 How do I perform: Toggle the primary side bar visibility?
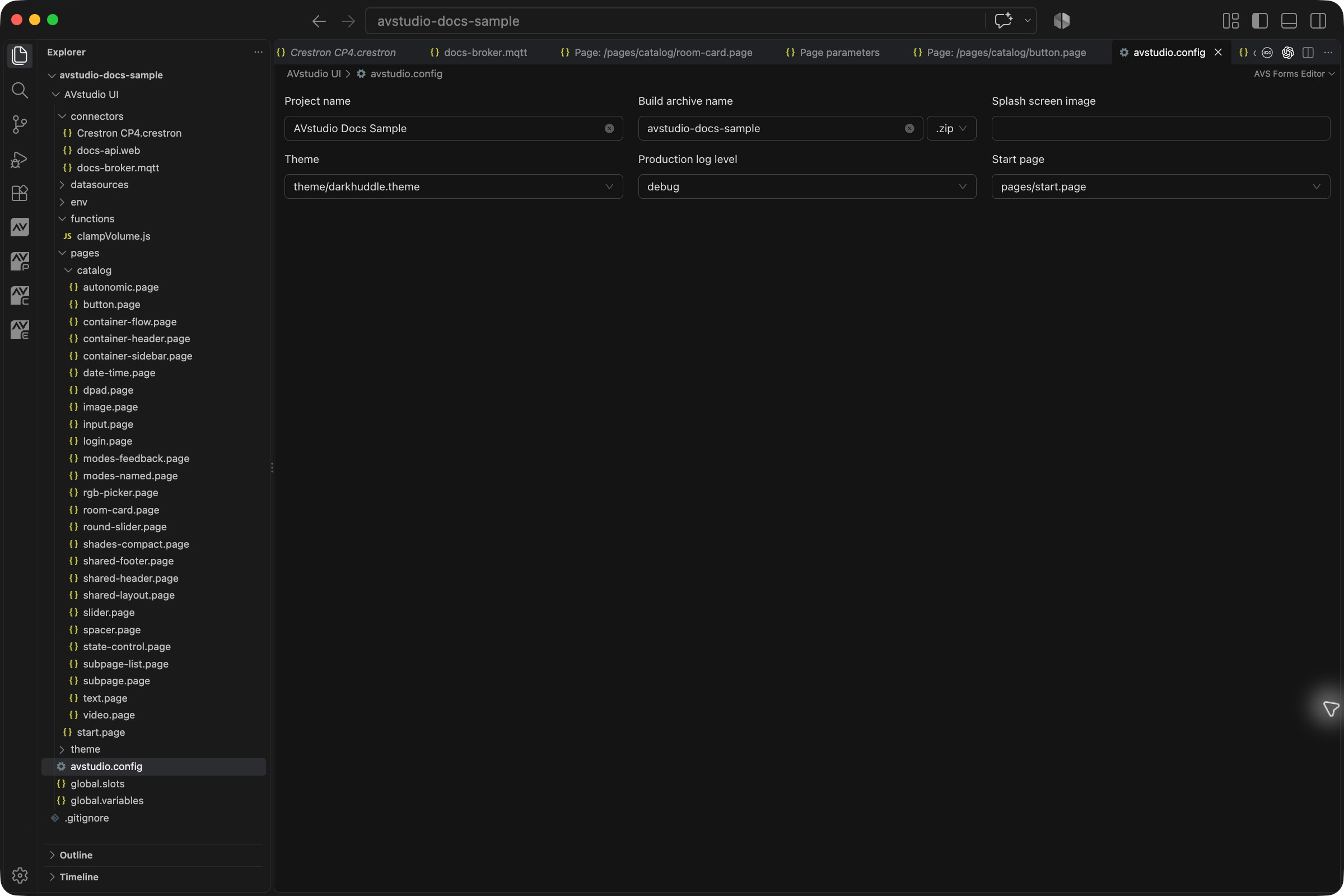(x=1260, y=21)
